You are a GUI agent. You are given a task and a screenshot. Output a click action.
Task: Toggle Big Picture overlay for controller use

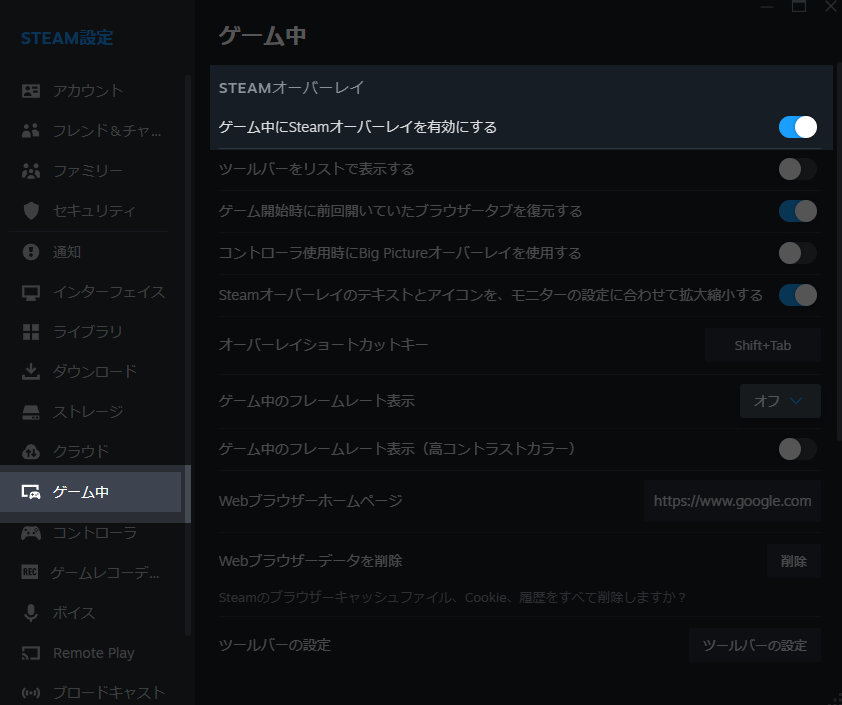797,253
